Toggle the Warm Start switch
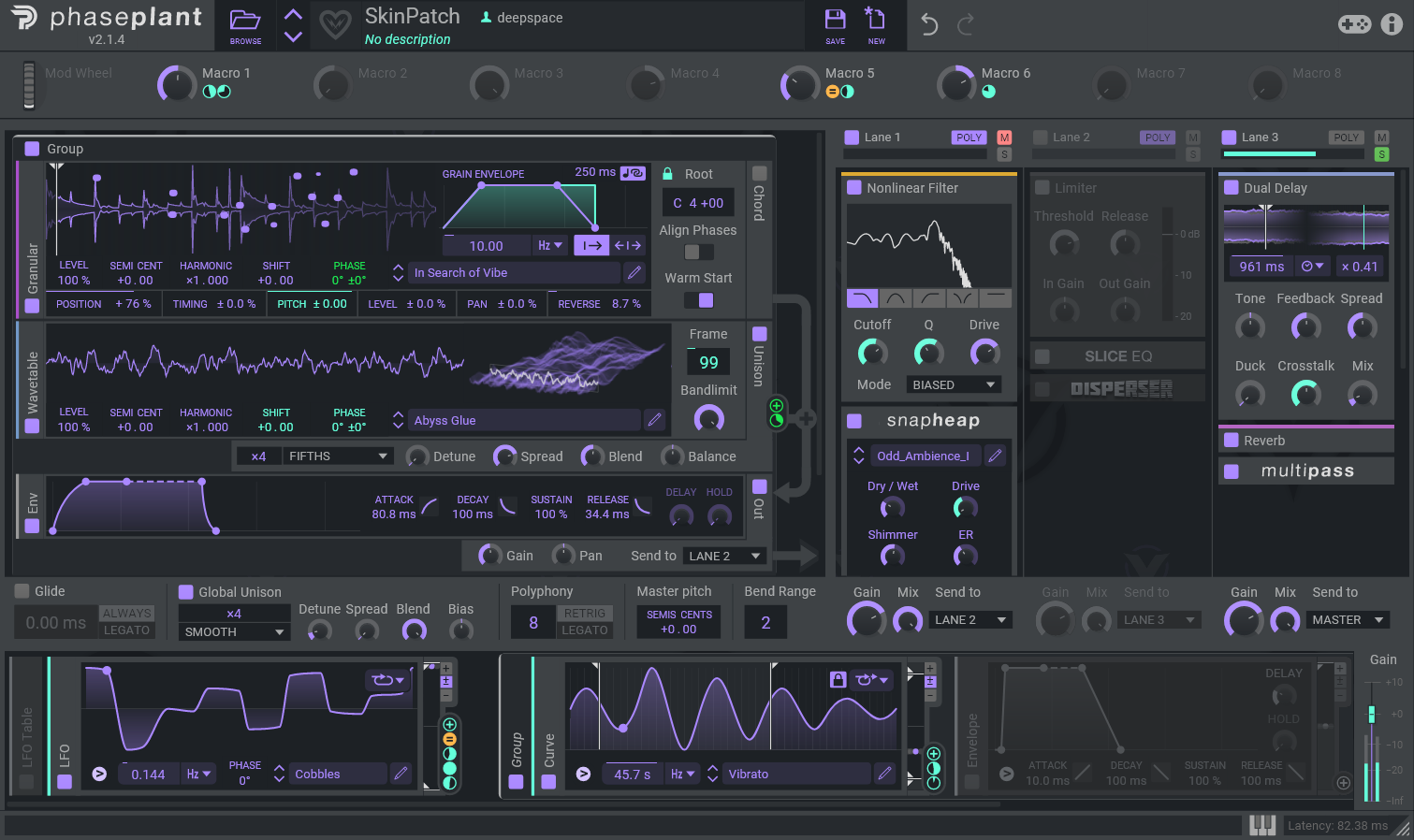Viewport: 1414px width, 840px height. tap(698, 300)
